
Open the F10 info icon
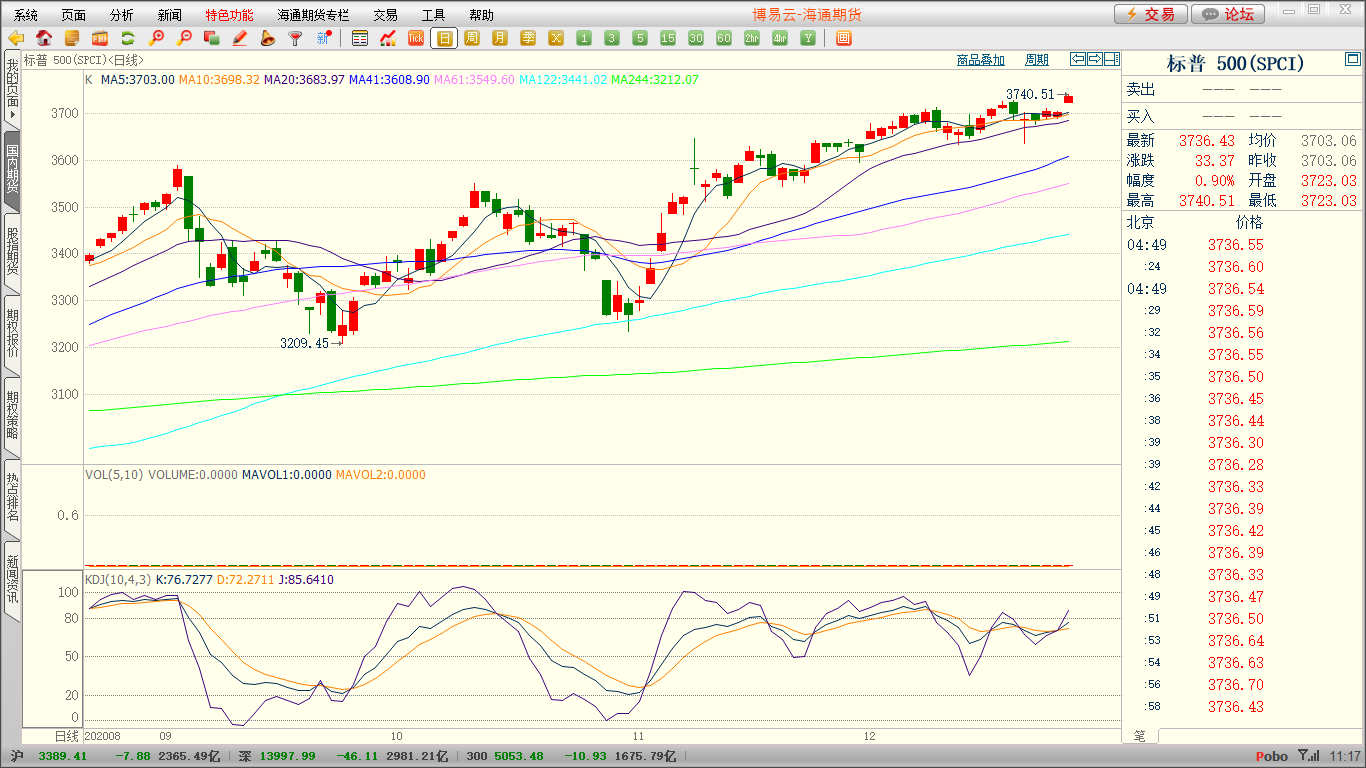(x=100, y=38)
